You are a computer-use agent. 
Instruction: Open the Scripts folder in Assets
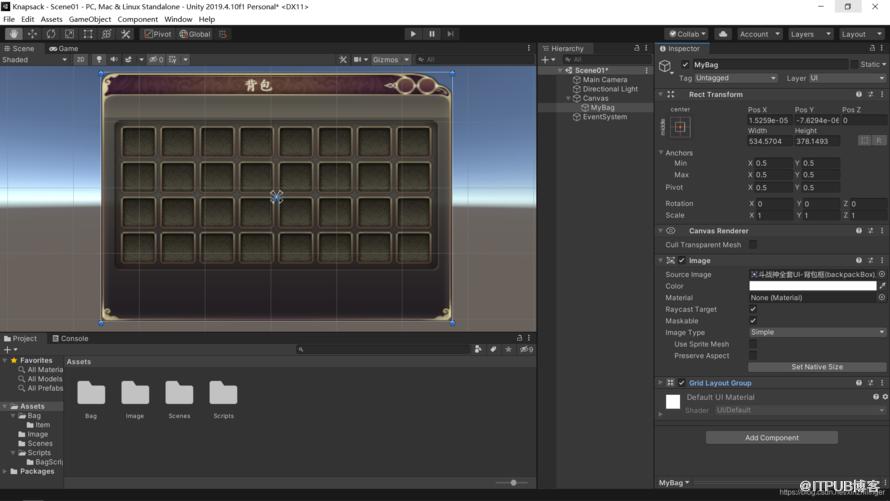223,399
